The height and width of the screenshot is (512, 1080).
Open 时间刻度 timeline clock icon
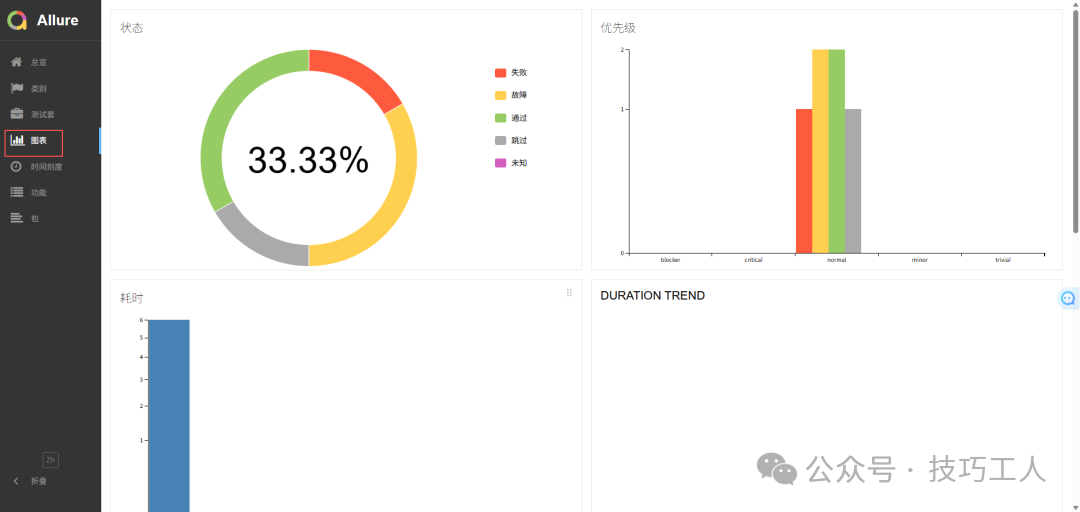16,166
